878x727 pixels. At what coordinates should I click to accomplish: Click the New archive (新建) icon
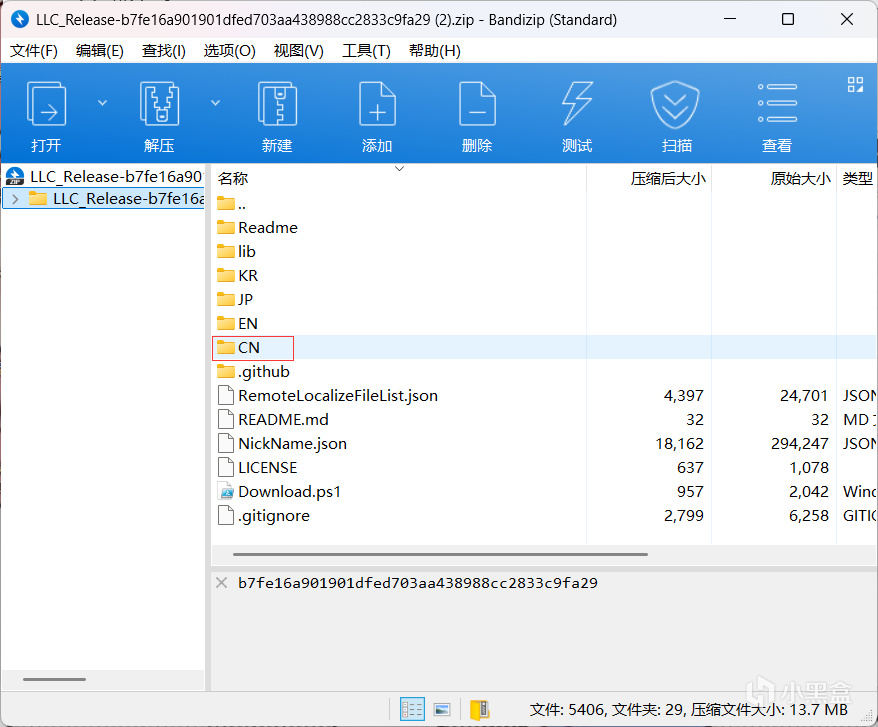pos(277,104)
